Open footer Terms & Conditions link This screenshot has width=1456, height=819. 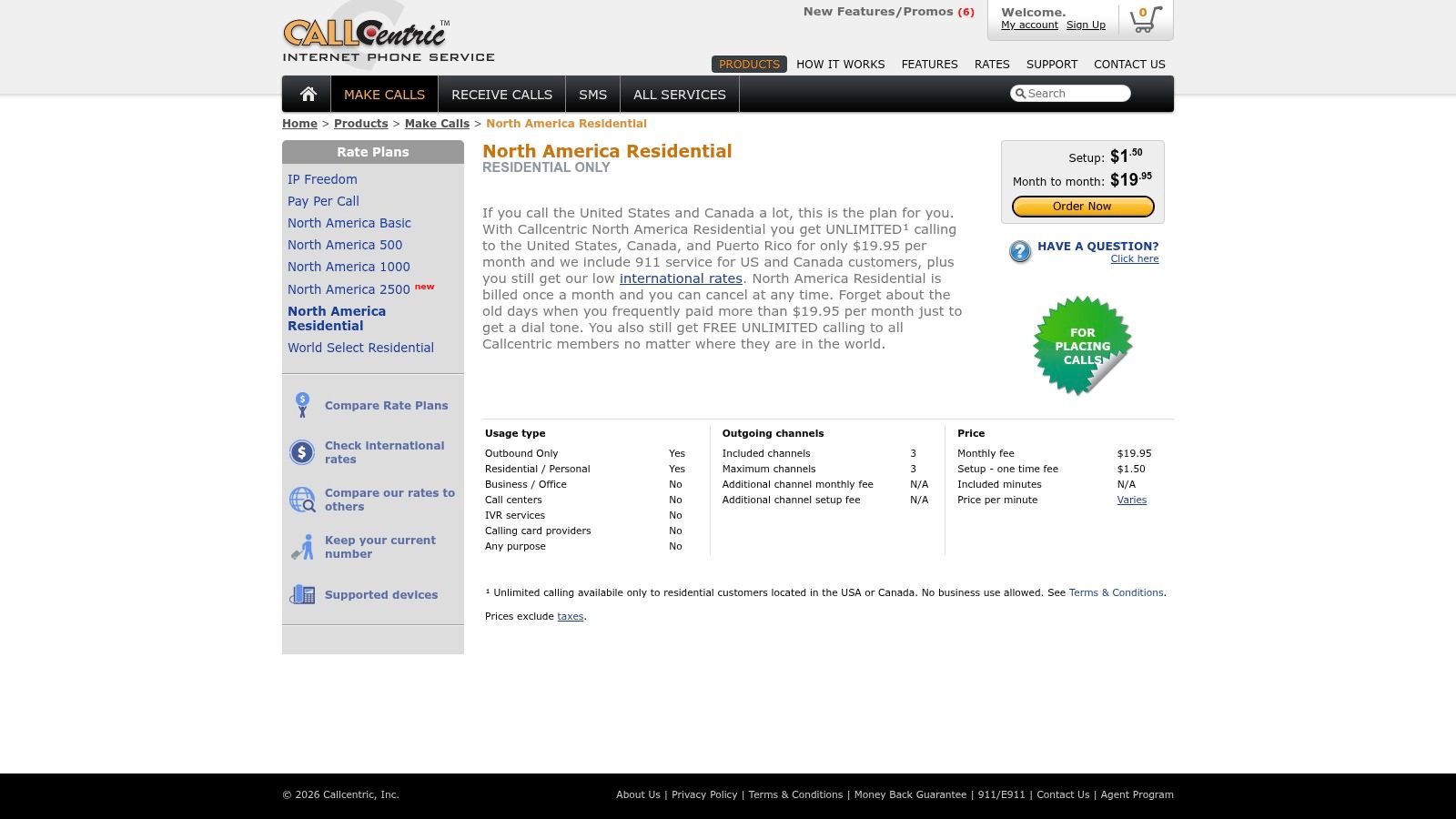795,794
